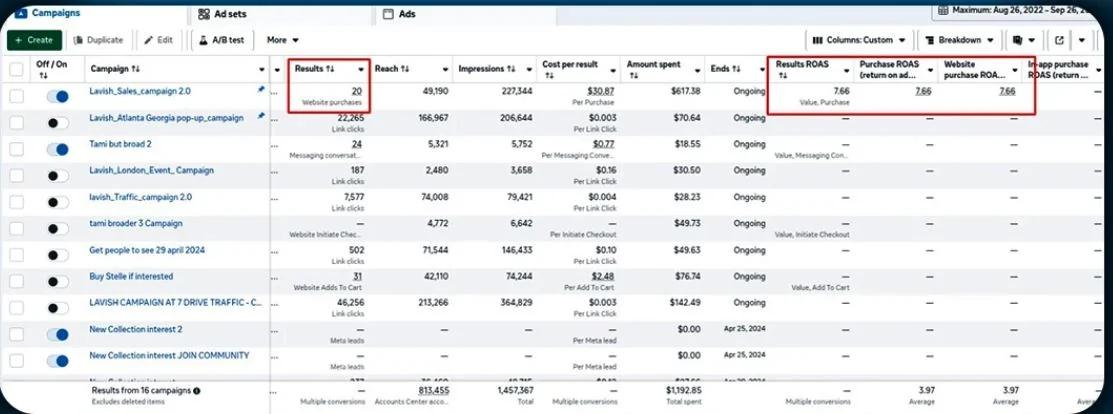Click the ellipsis on New Collection interest 2 row
The height and width of the screenshot is (414, 1113).
click(275, 332)
